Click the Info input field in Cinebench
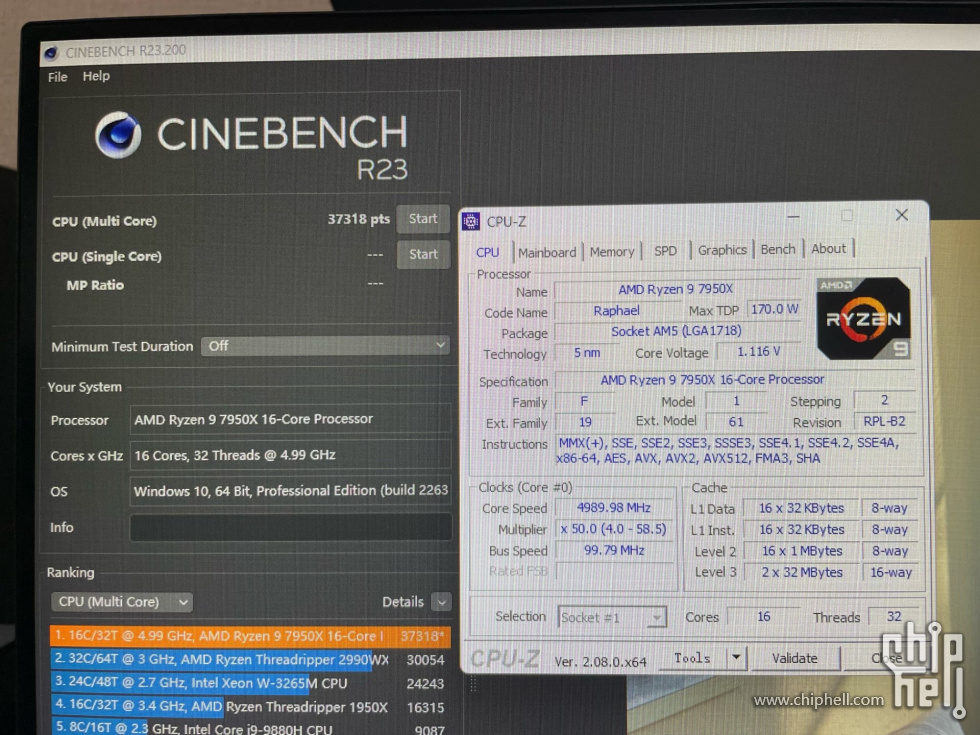 click(291, 527)
